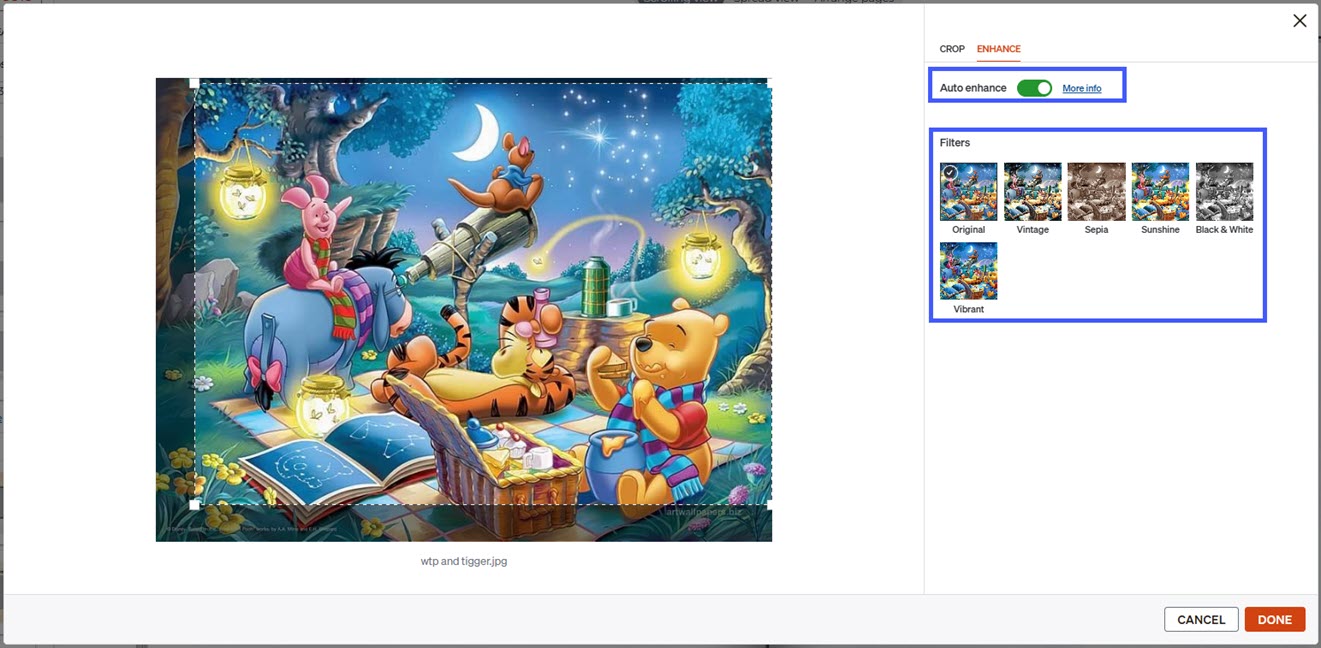Click the Filters heading
The width and height of the screenshot is (1321, 648).
[955, 143]
